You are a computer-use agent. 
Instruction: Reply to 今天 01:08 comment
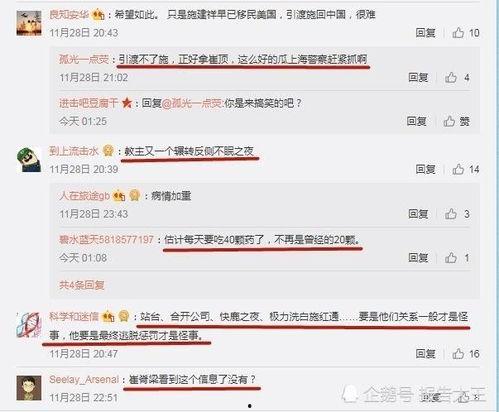tap(418, 258)
